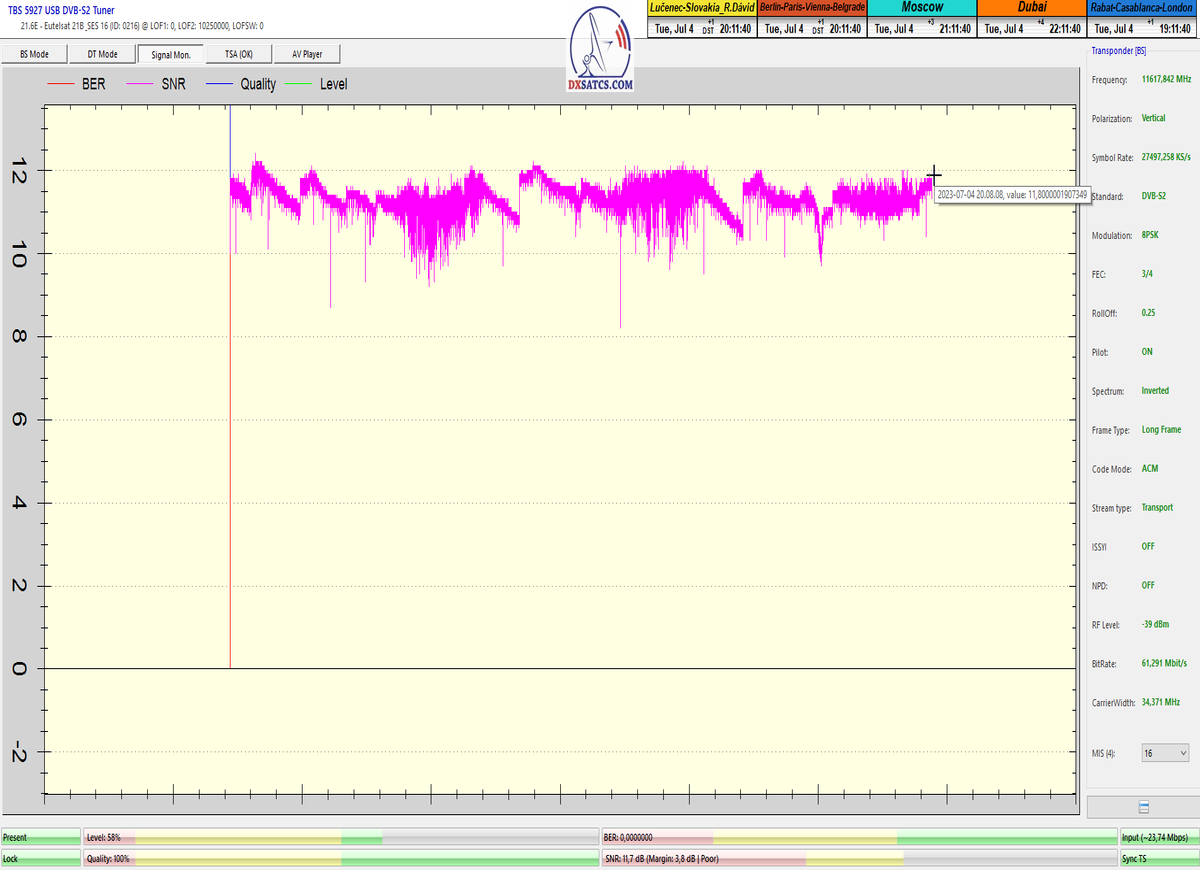Click the list icon button below MIS
The height and width of the screenshot is (870, 1200).
coord(1143,807)
